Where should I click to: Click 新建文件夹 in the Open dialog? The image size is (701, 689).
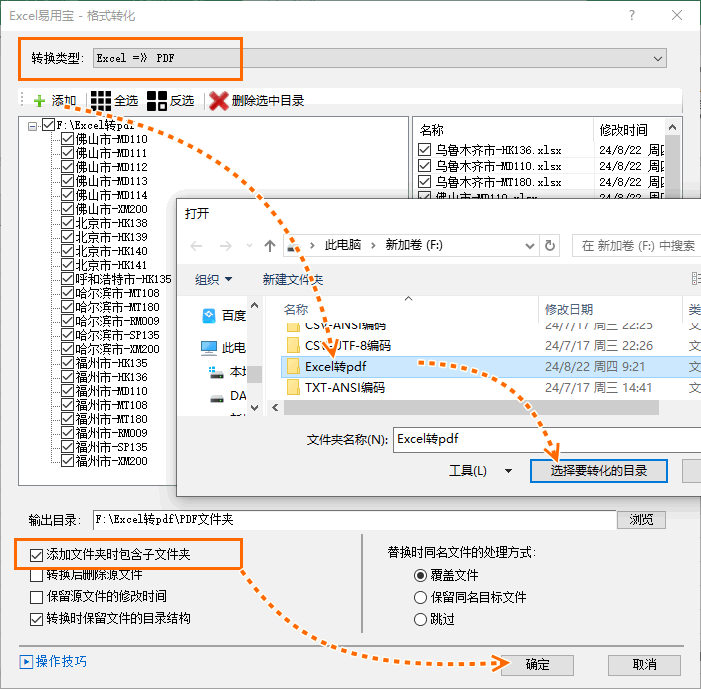coord(293,279)
